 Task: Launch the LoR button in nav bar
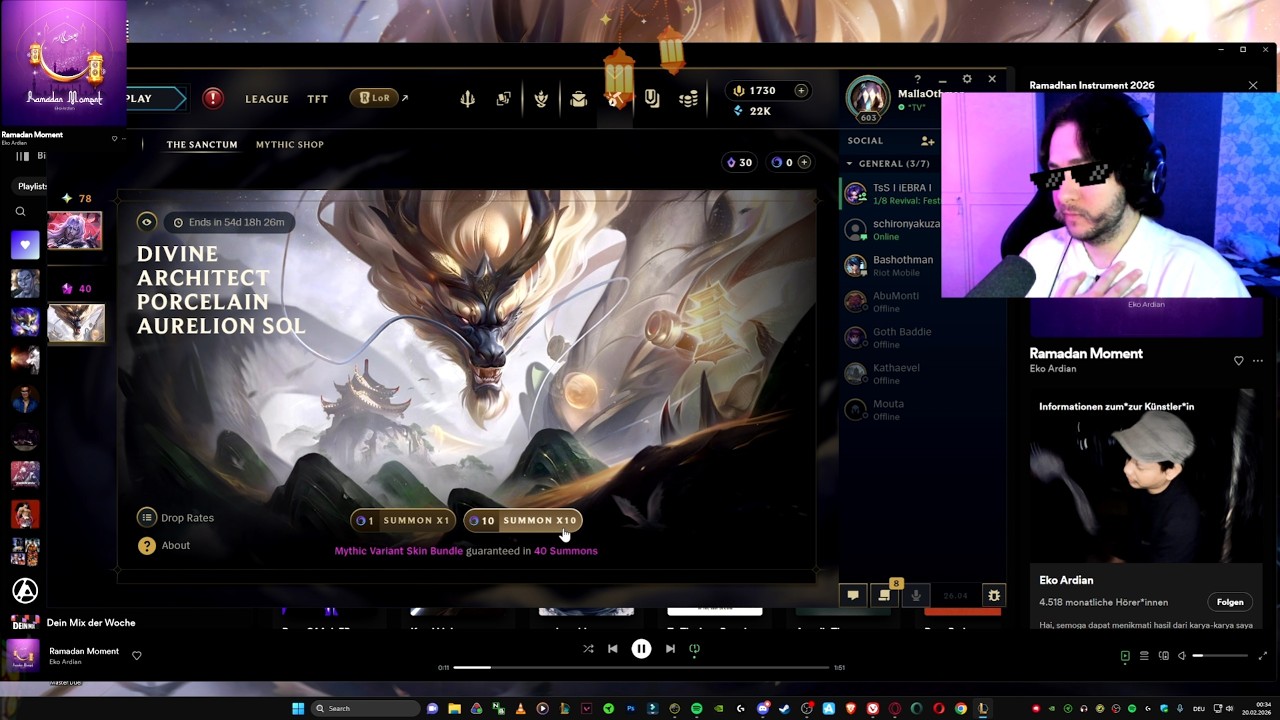(374, 98)
